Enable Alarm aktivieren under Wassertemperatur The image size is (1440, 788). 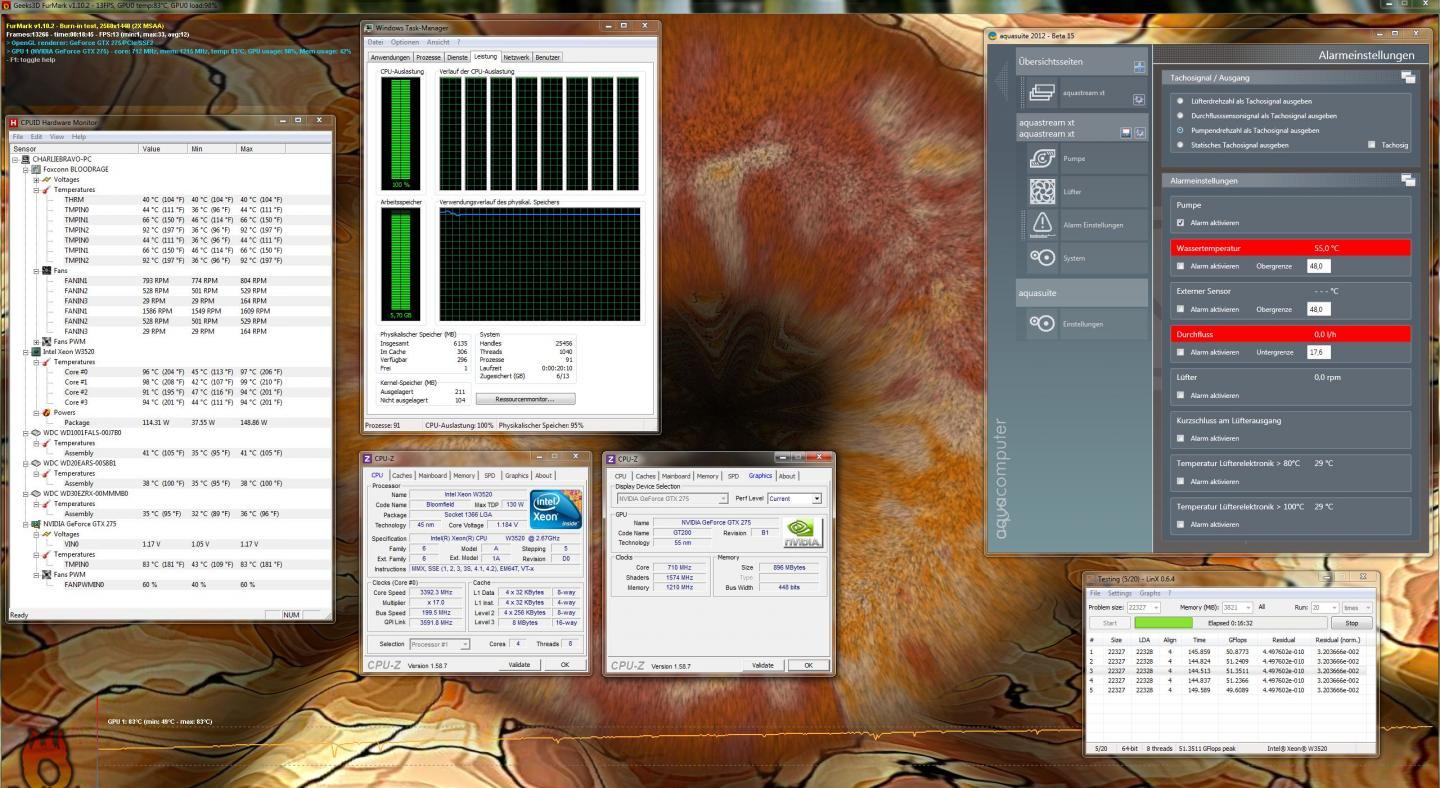1181,266
